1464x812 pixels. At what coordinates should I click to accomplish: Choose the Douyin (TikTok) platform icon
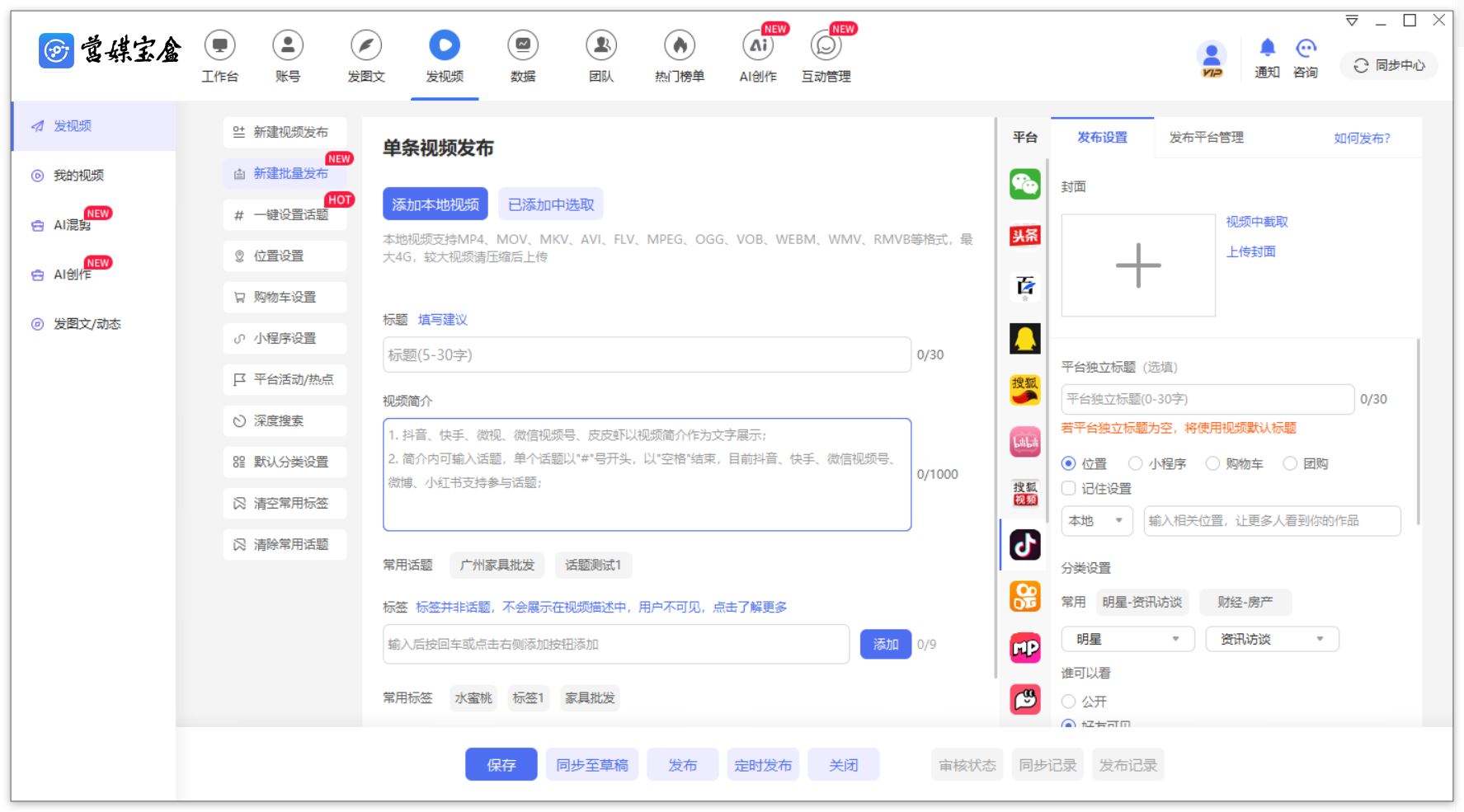[x=1024, y=545]
